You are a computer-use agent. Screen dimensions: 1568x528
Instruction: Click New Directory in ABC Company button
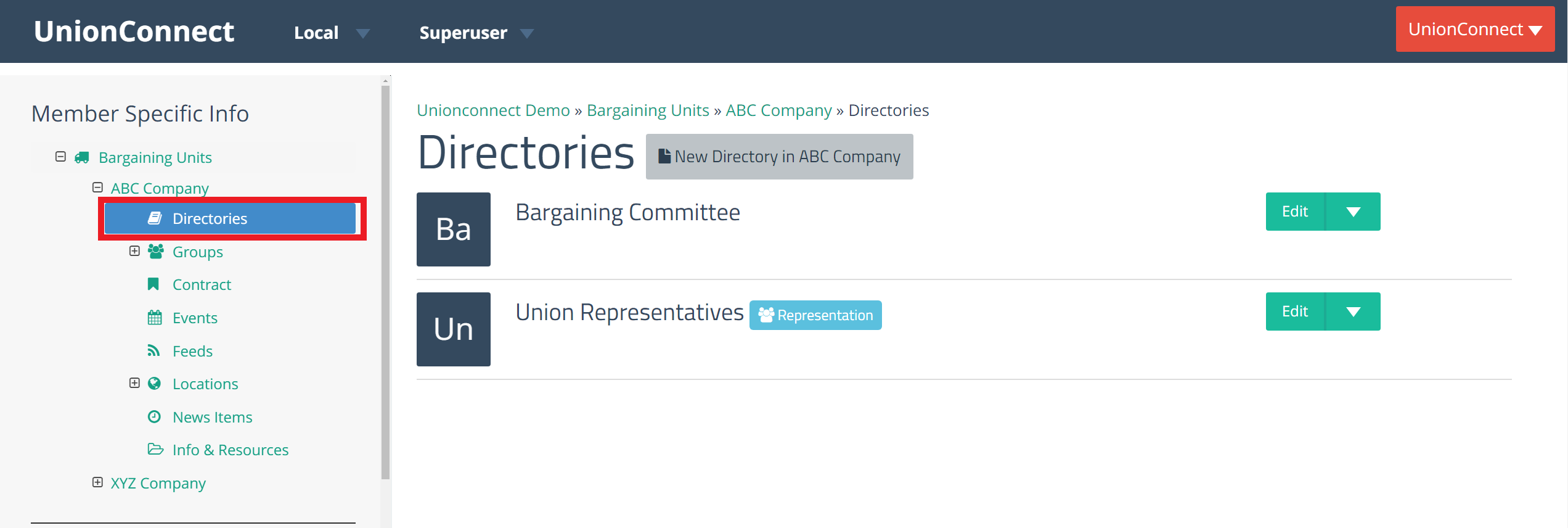pos(780,157)
